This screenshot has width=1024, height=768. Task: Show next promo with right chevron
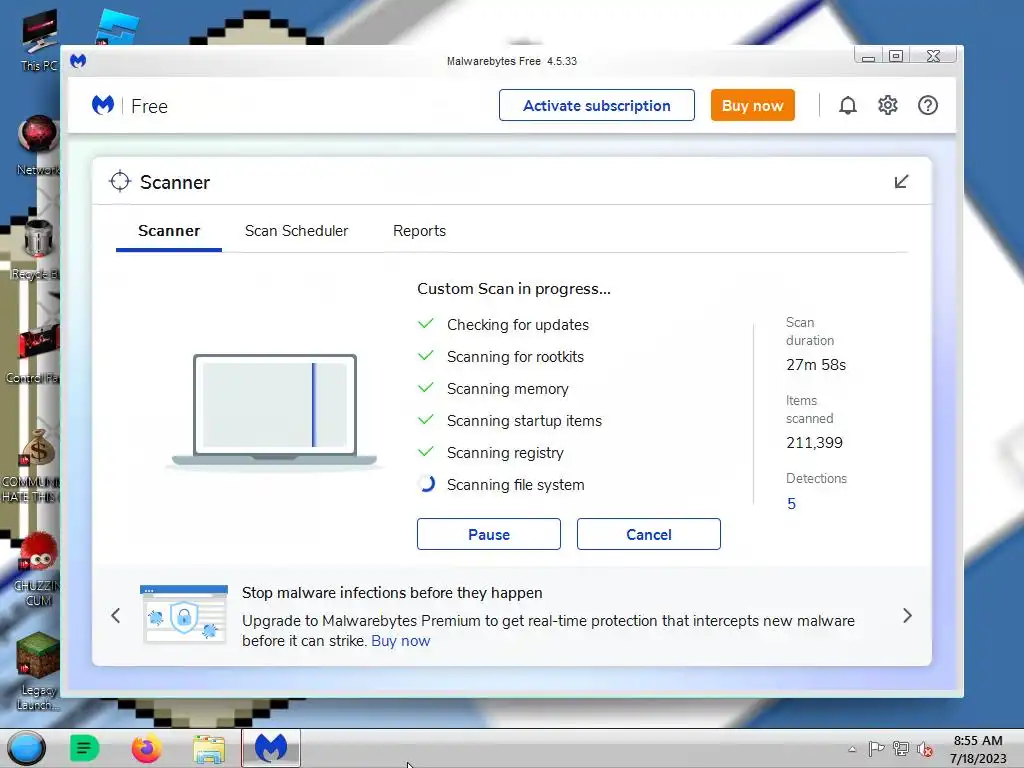tap(907, 615)
